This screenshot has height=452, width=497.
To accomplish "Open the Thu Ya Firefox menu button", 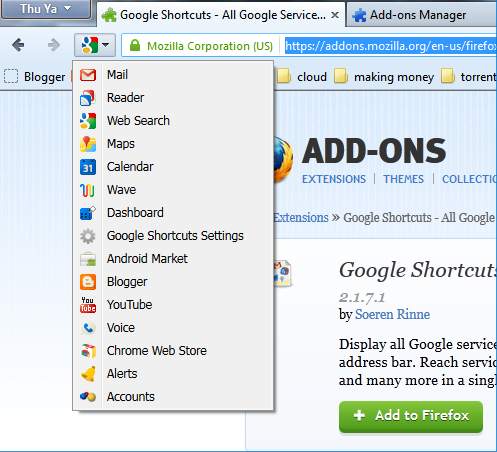I will pos(45,9).
